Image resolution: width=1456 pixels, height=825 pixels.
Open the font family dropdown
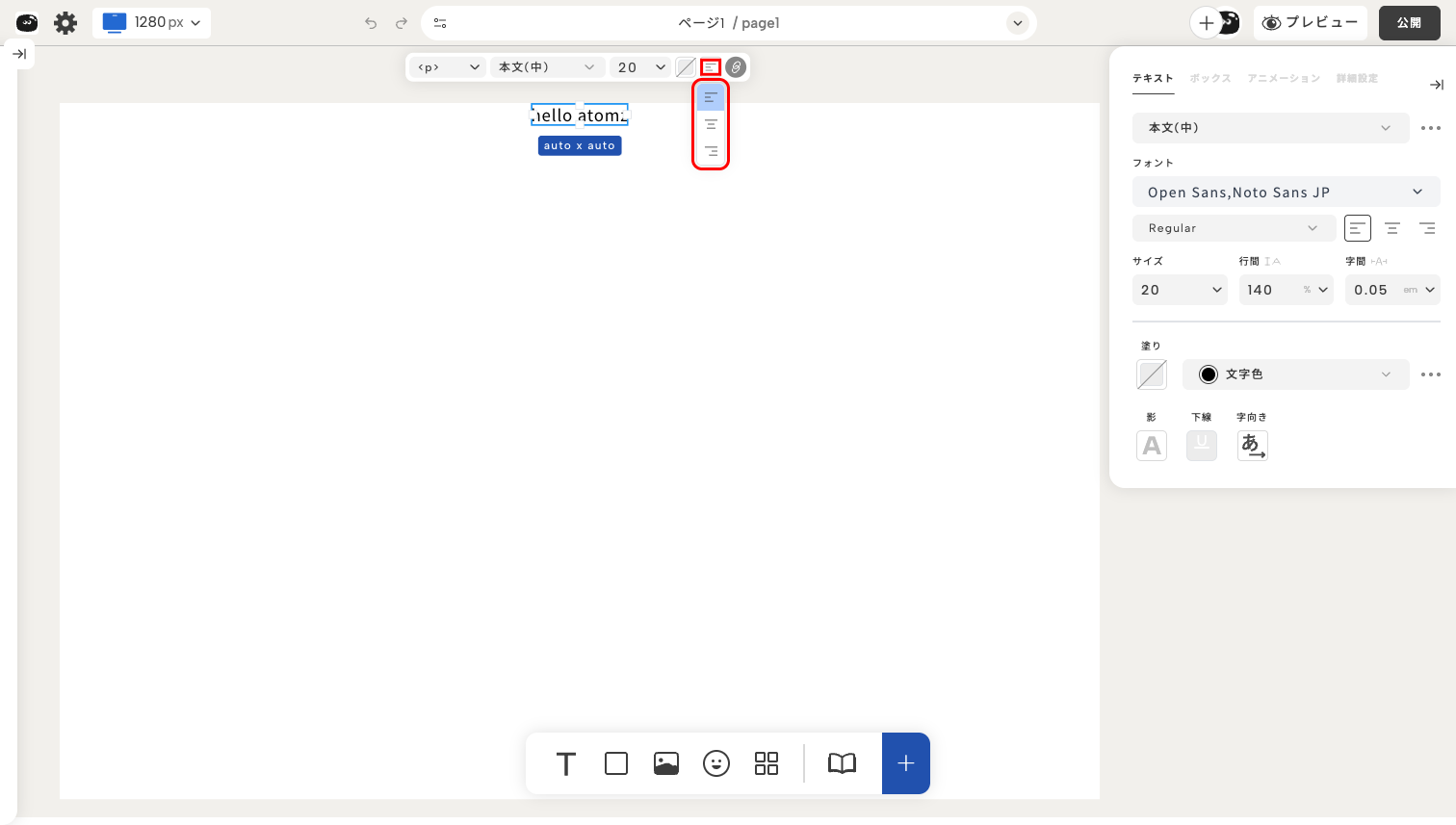tap(1286, 193)
